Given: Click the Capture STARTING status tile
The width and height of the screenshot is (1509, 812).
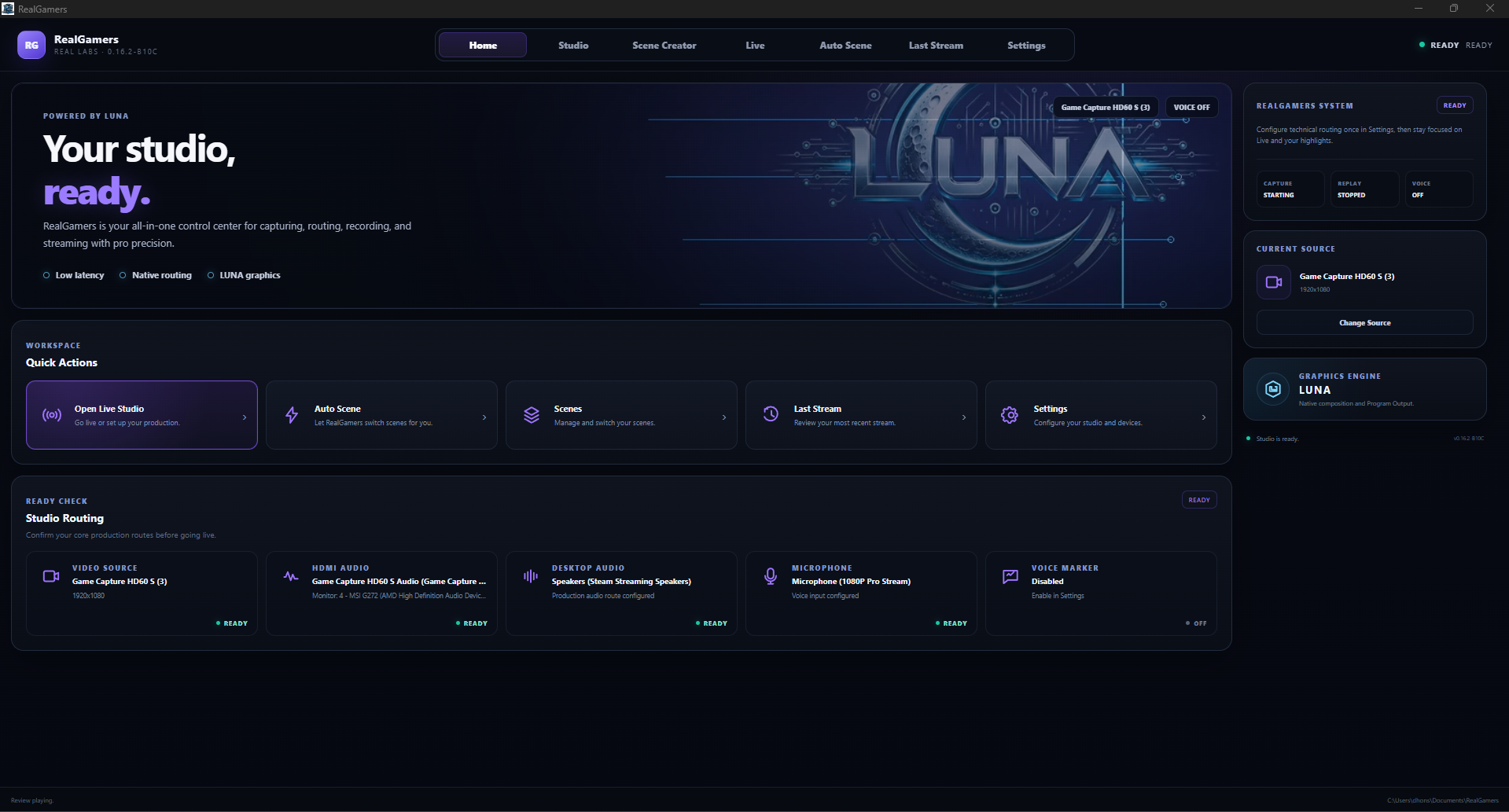Looking at the screenshot, I should click(1290, 189).
